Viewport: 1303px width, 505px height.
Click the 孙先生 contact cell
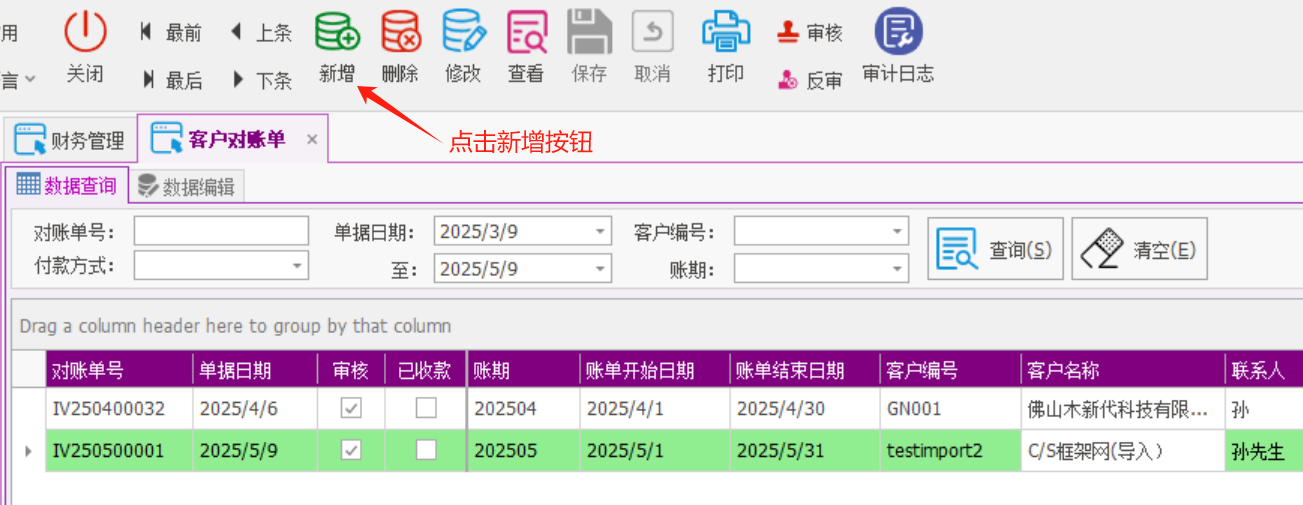coord(1264,451)
